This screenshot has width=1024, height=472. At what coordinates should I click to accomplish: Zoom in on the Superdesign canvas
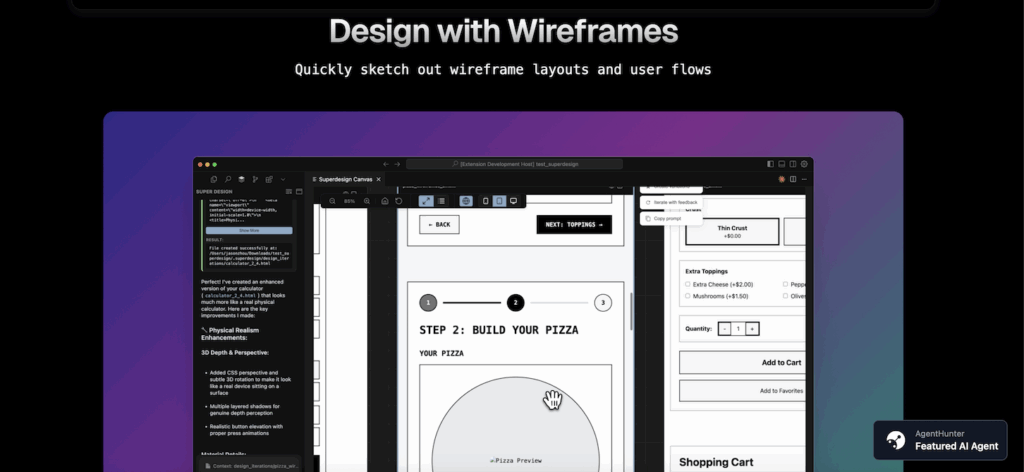[x=367, y=201]
